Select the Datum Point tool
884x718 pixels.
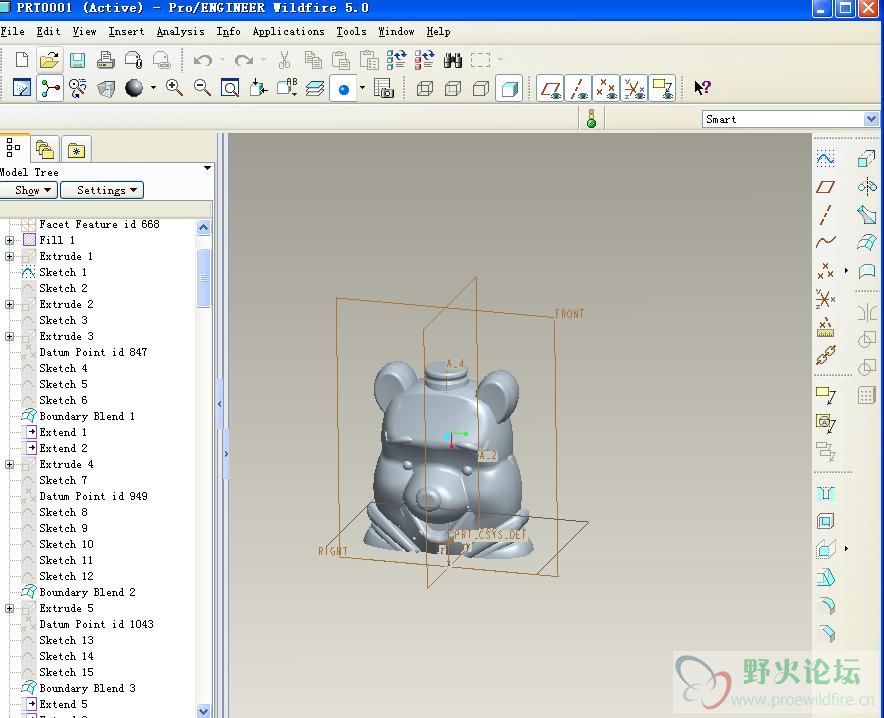[x=825, y=271]
